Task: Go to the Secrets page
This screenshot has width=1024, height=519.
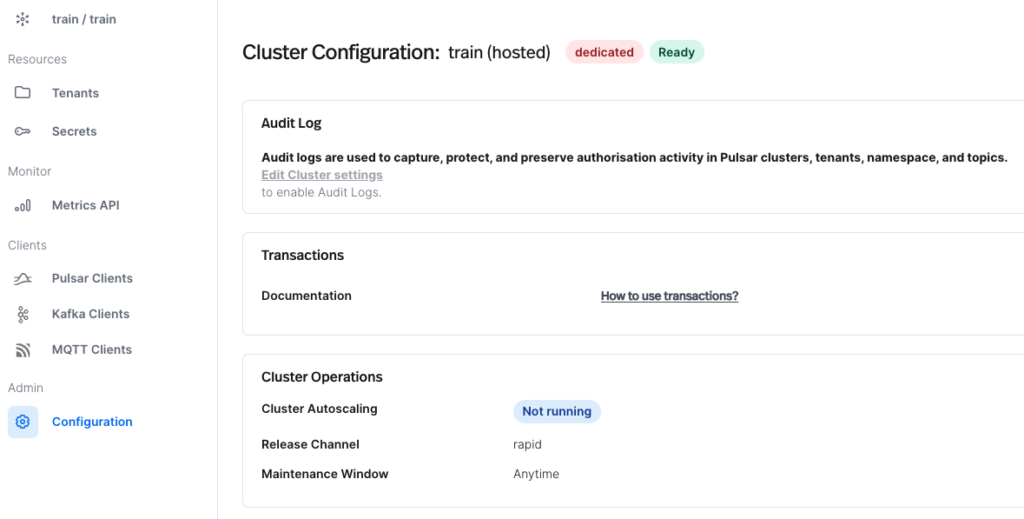Action: [x=74, y=131]
